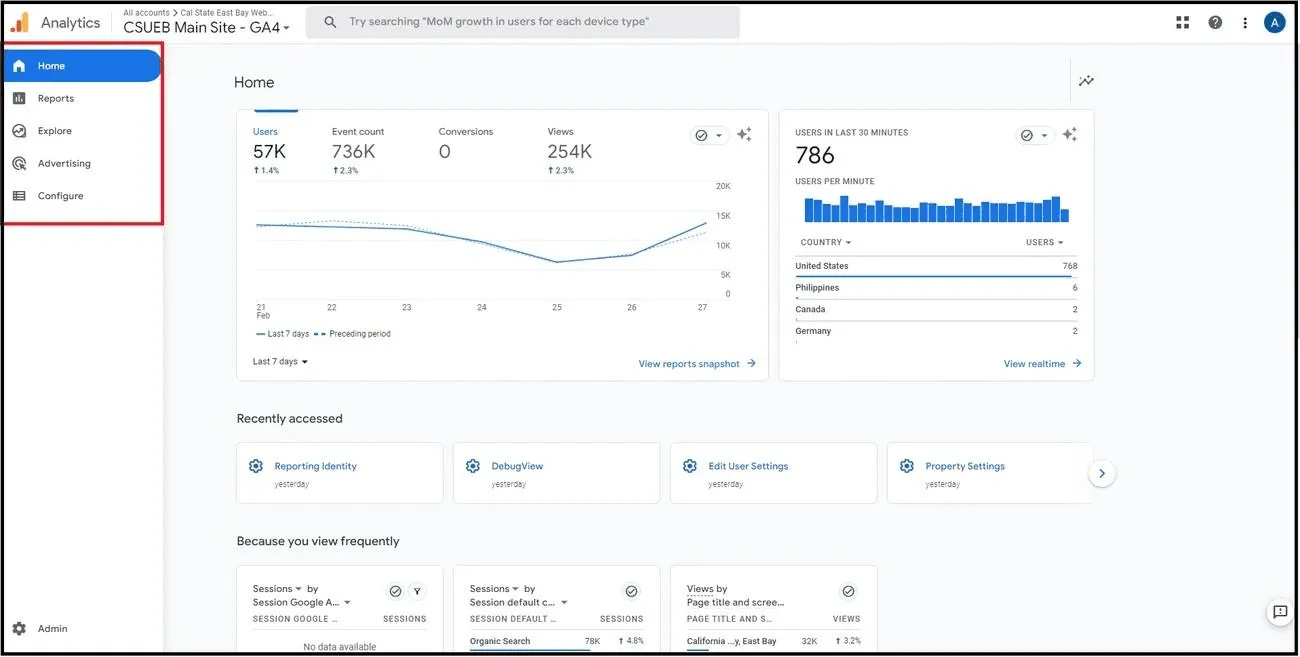Click the check icon on Session Google Ads card
The width and height of the screenshot is (1300, 657).
tap(395, 592)
